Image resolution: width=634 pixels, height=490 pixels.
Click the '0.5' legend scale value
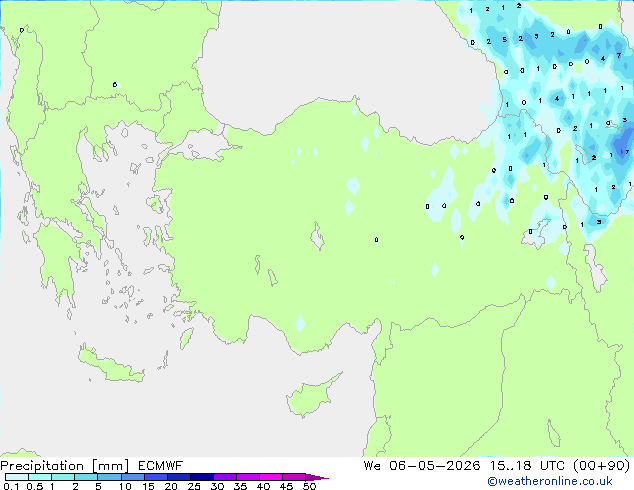(x=35, y=486)
